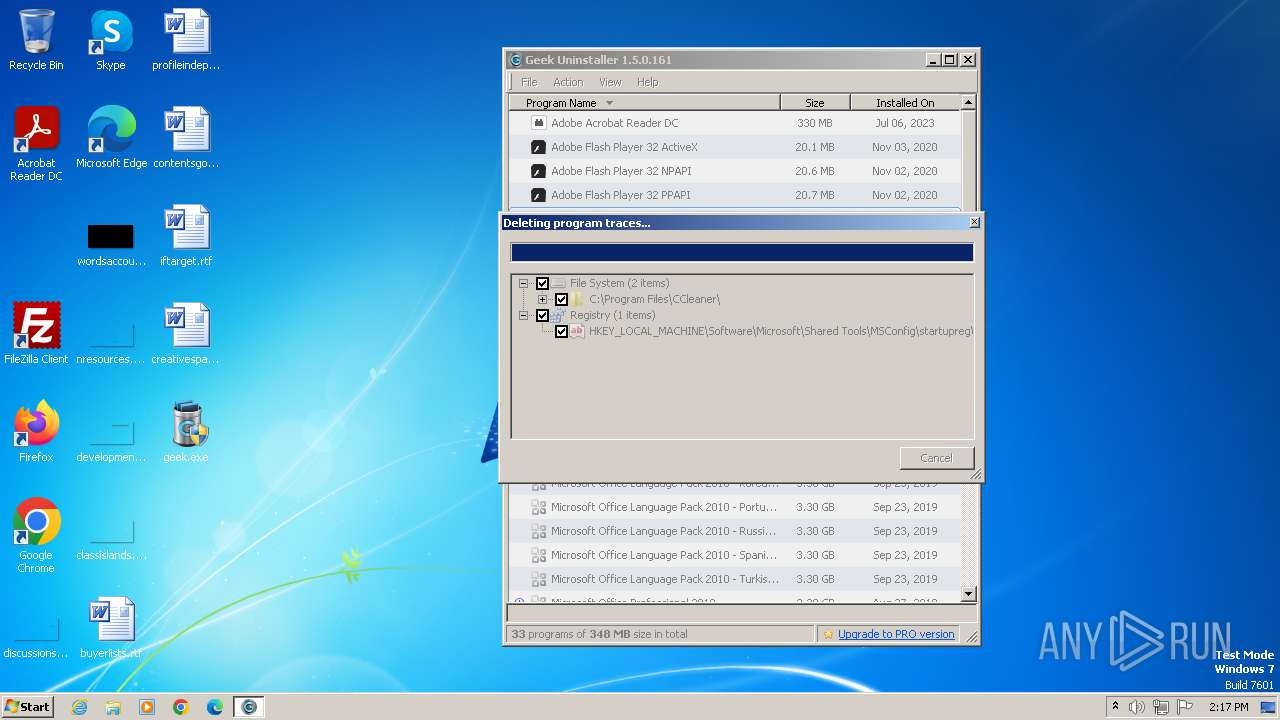Click the 33 programs status bar text

pos(599,634)
